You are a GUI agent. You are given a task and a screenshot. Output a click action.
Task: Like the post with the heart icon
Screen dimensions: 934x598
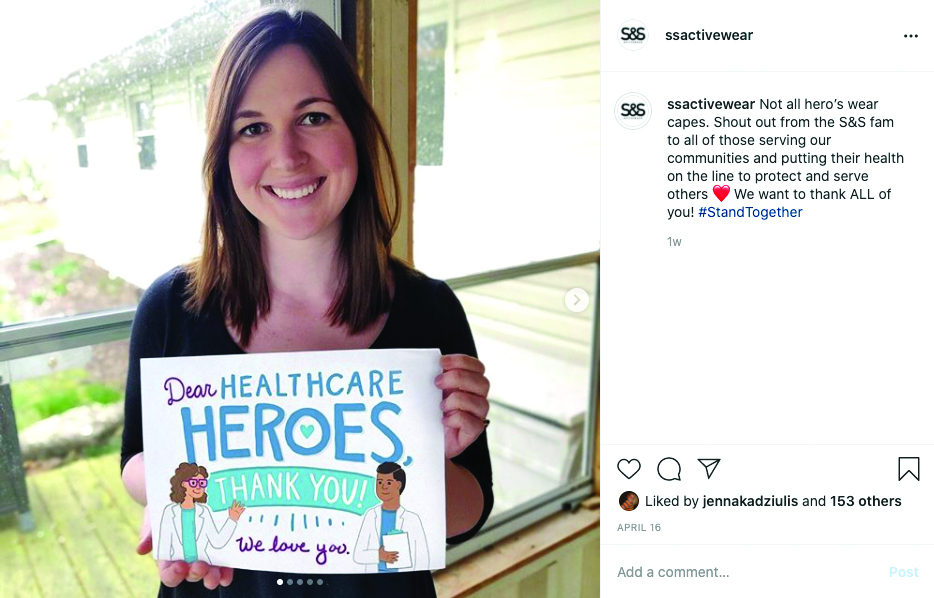coord(628,469)
